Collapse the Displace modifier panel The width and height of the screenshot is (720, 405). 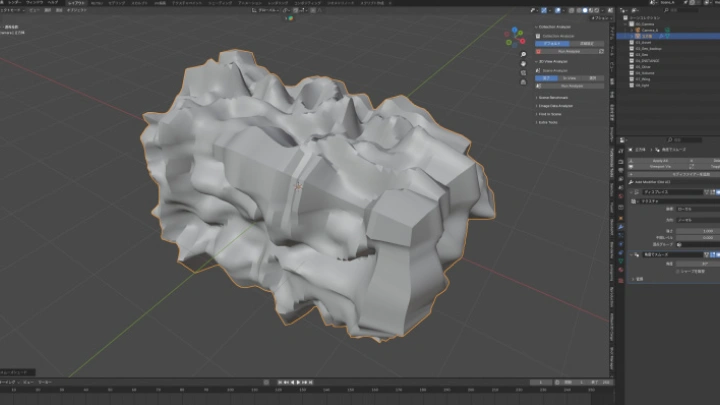631,192
